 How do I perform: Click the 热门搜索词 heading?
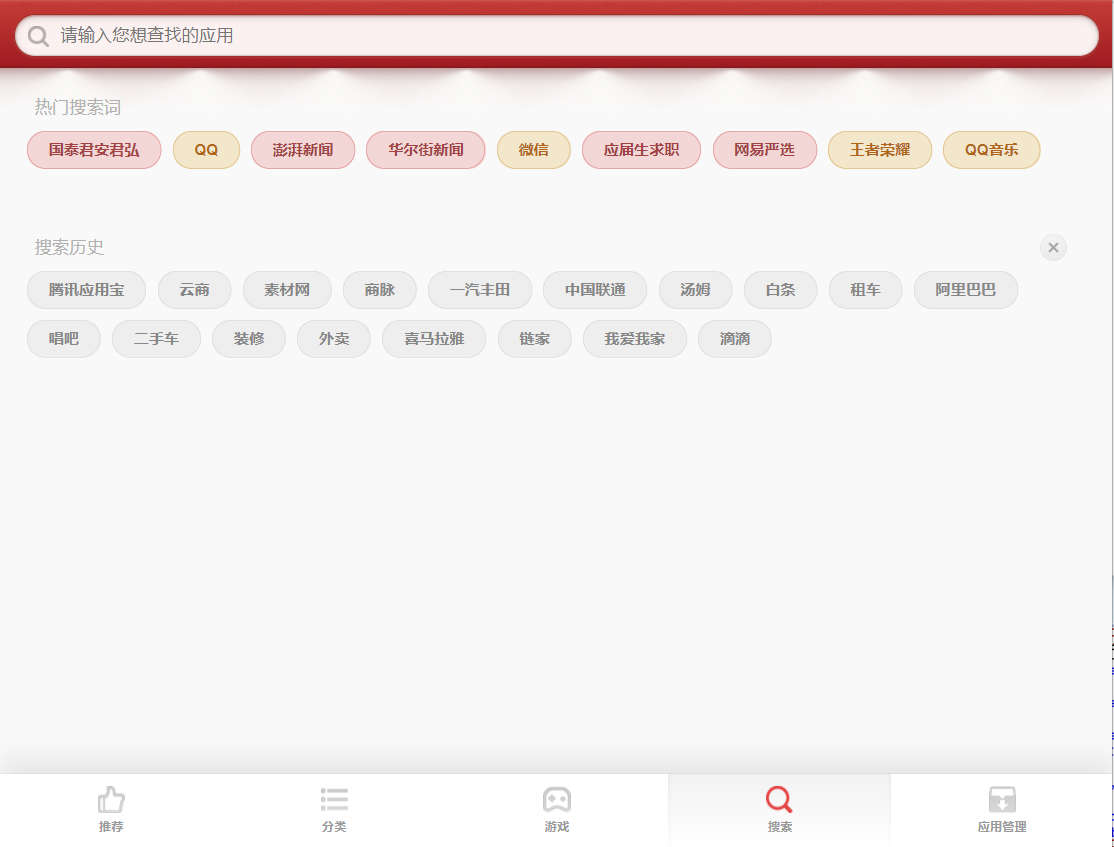coord(77,107)
